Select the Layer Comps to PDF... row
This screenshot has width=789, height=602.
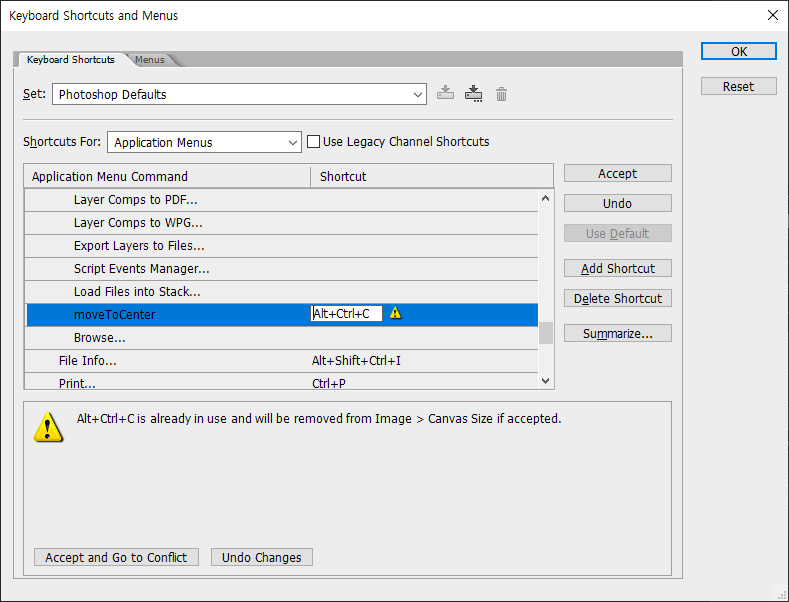click(x=281, y=200)
